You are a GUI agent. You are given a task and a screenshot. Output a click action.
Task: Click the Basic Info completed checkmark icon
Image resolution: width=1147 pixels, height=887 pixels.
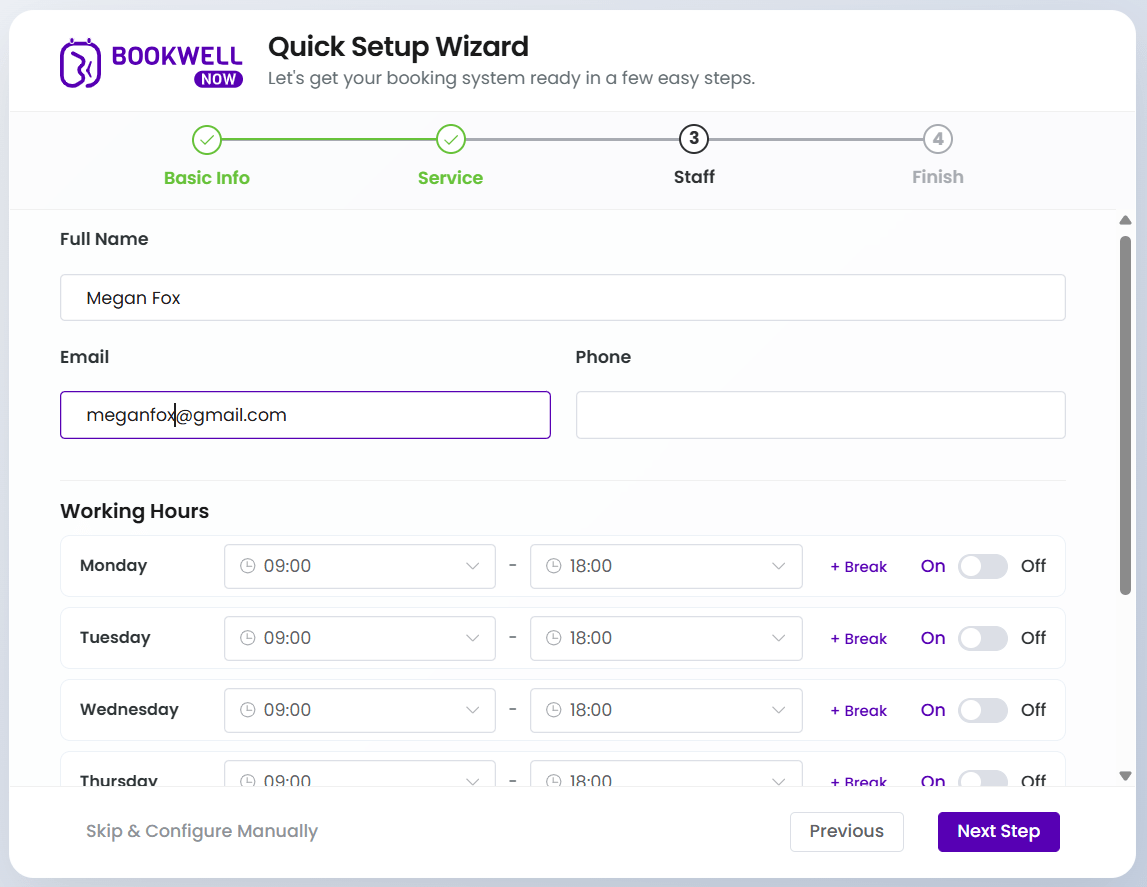click(x=207, y=139)
